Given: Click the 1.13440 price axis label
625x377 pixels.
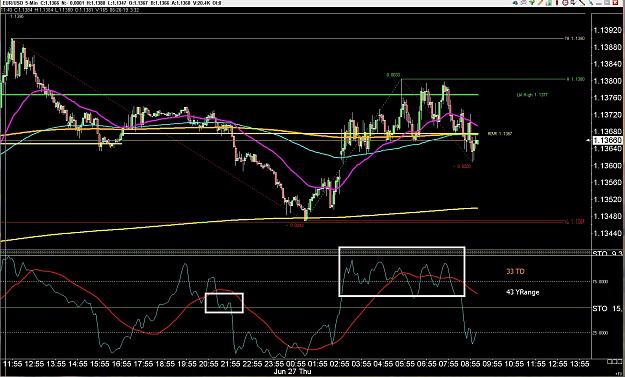Looking at the screenshot, I should 607,233.
